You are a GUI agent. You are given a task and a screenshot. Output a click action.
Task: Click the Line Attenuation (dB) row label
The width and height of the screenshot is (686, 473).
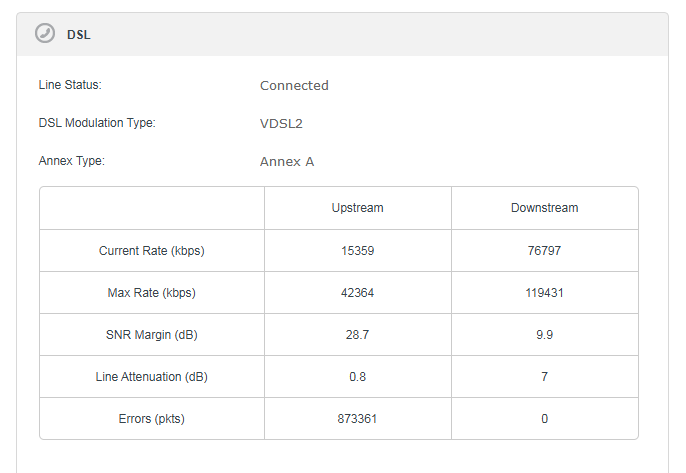click(x=152, y=377)
